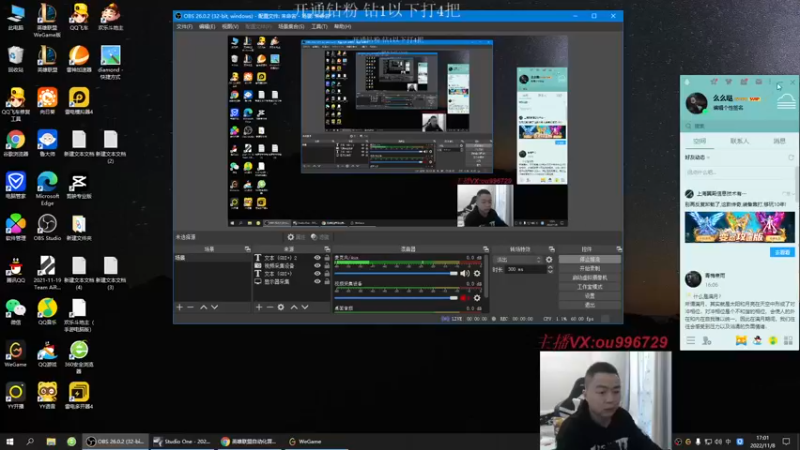Viewport: 800px width, 450px height.
Task: Move source up in the Sources panel
Action: click(x=294, y=307)
